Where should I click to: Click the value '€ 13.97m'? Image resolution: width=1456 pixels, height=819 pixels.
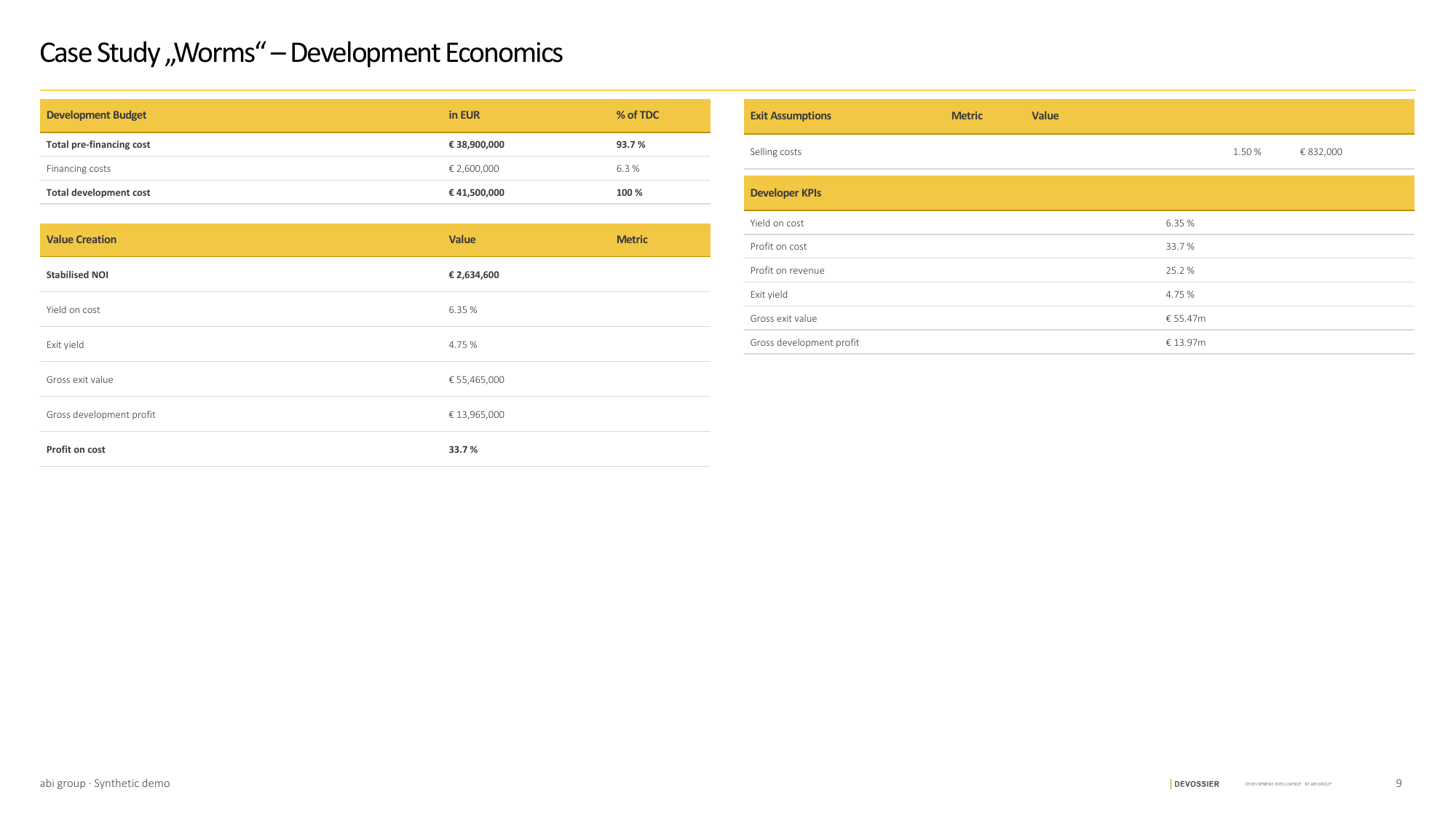pos(1185,343)
